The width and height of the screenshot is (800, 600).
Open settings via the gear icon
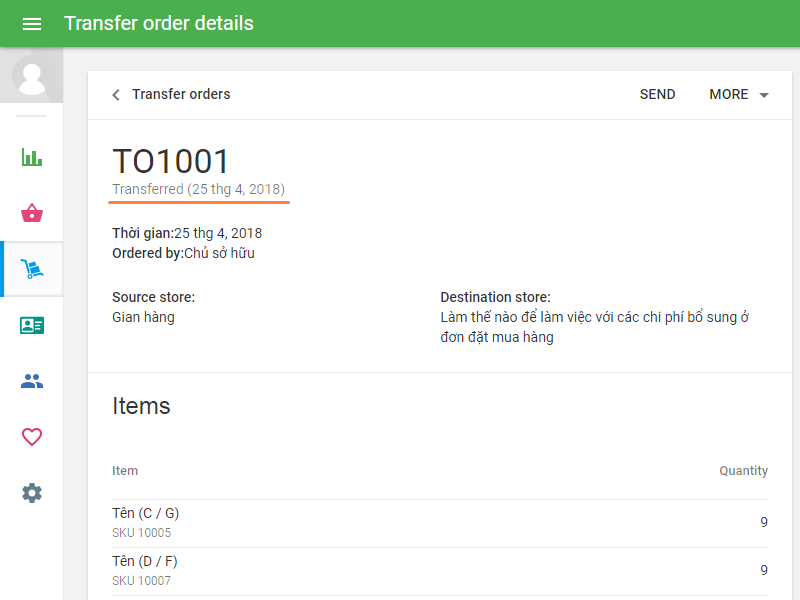tap(31, 493)
